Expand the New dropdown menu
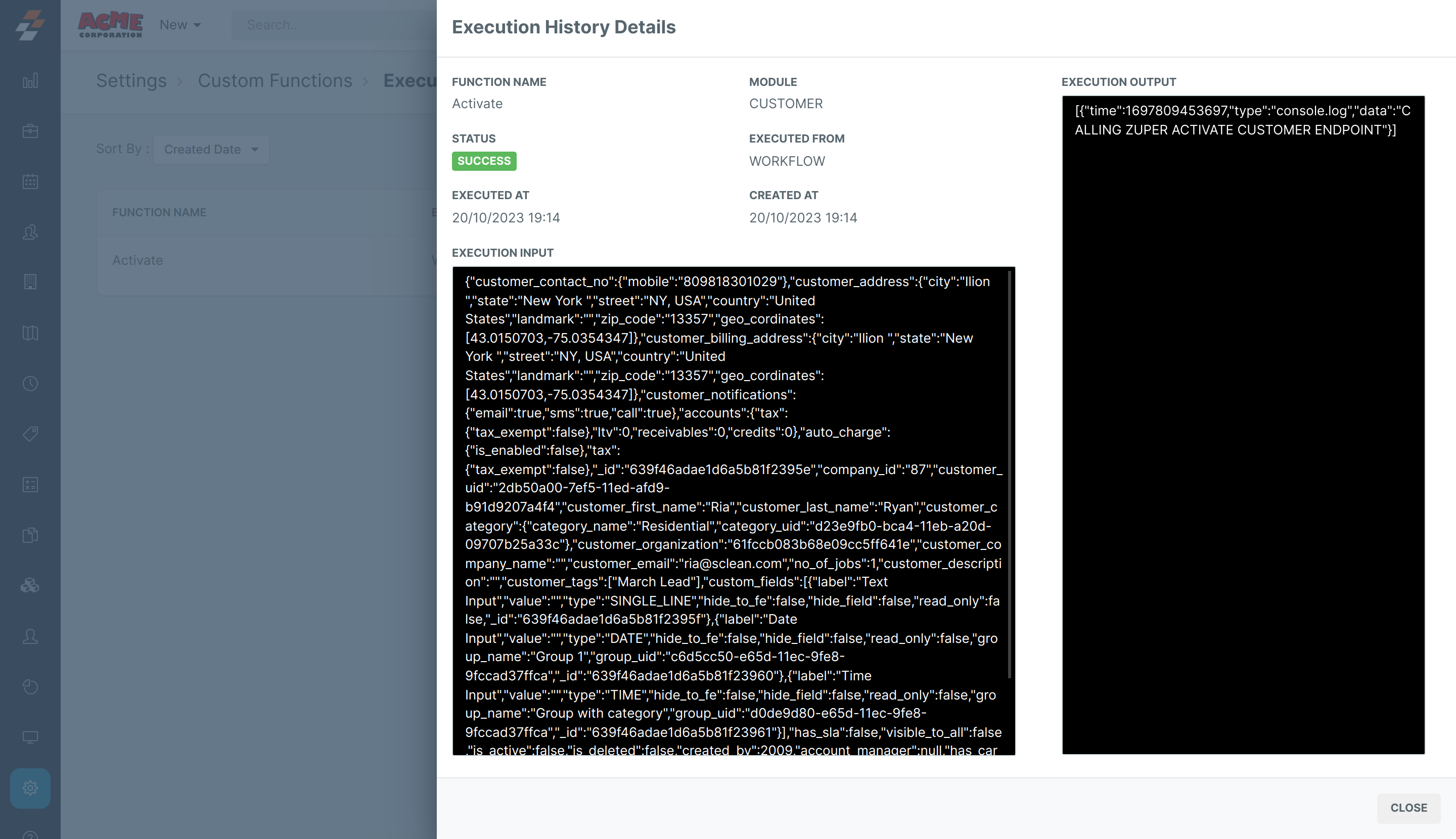 [x=180, y=25]
